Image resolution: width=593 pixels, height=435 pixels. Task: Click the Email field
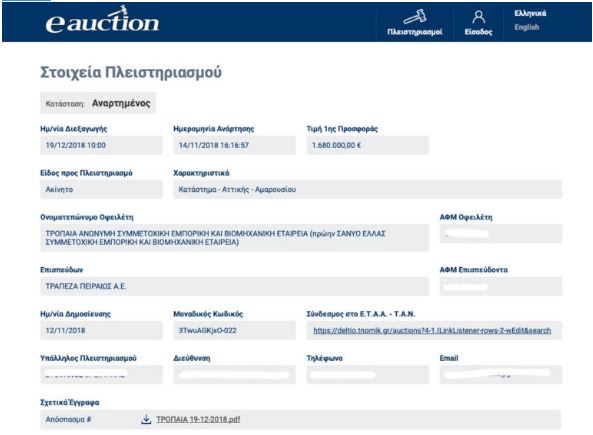pos(501,375)
